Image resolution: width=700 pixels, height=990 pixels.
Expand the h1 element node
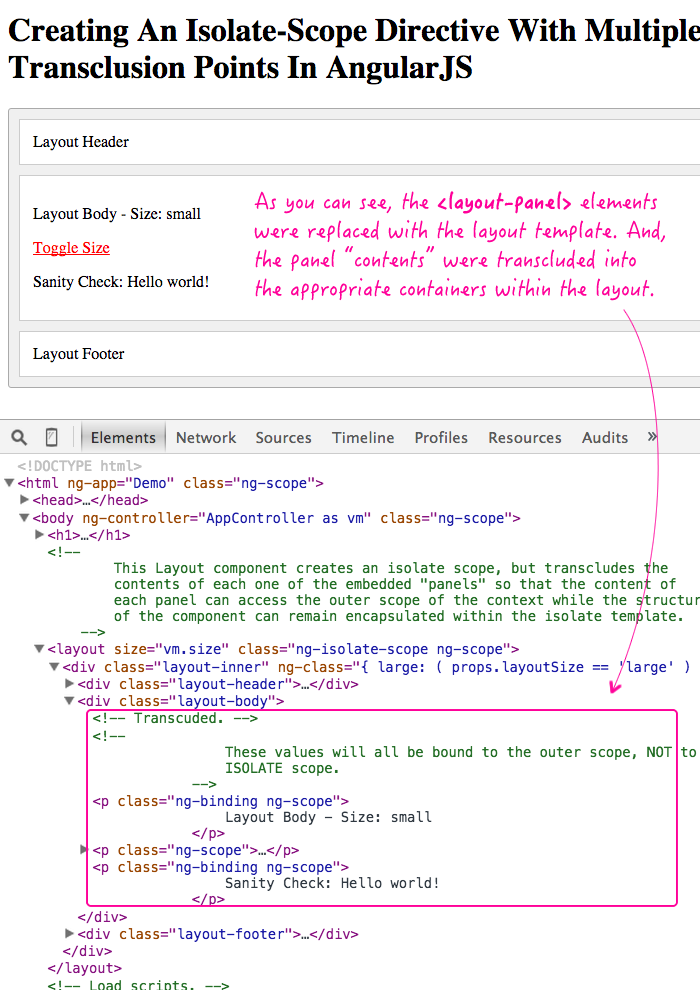point(39,535)
